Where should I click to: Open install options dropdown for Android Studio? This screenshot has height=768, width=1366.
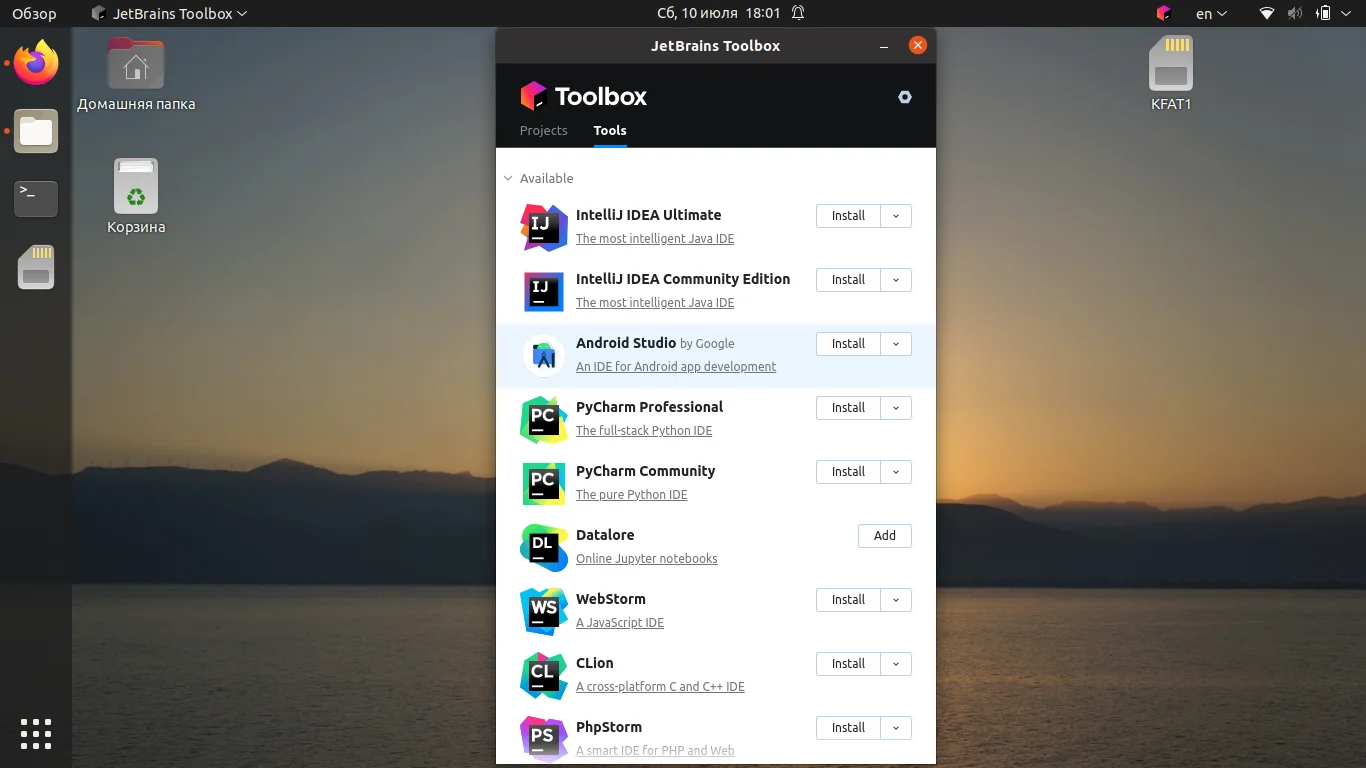896,344
